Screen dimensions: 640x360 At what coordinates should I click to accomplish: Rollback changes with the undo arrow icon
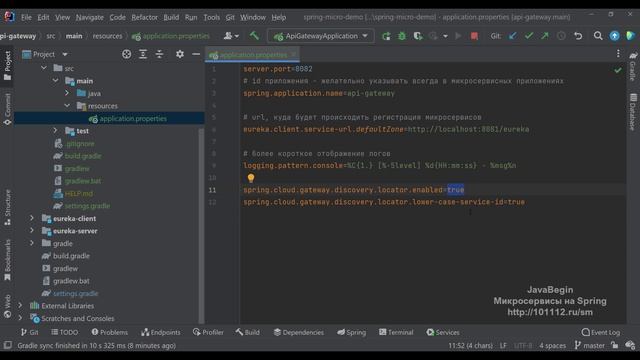[578, 36]
